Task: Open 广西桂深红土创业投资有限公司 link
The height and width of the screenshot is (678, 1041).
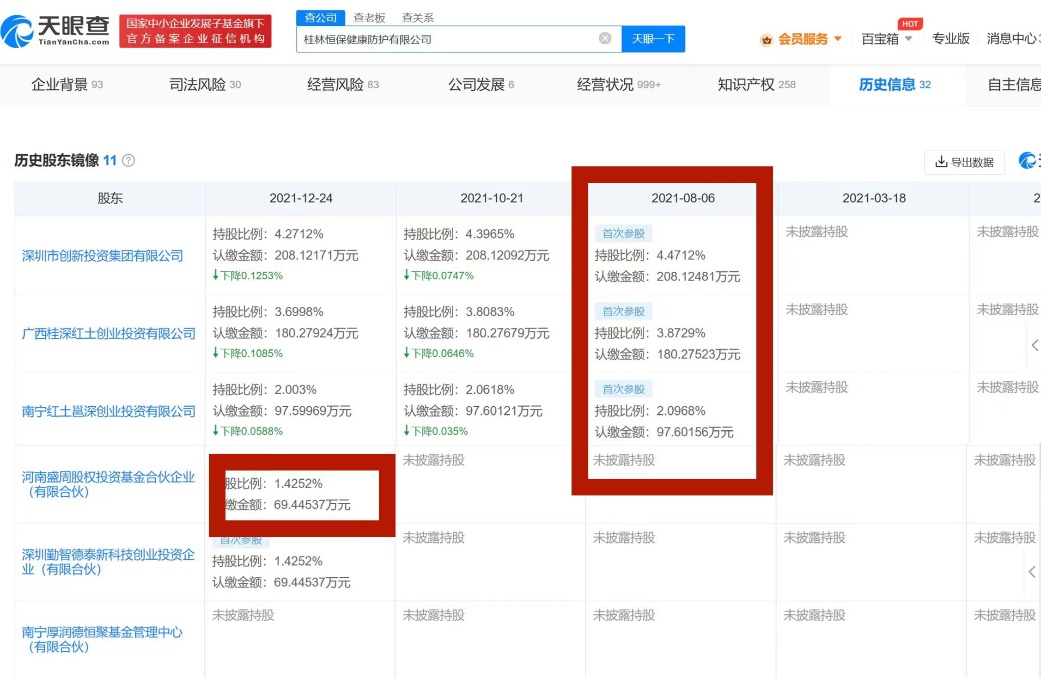Action: [109, 334]
